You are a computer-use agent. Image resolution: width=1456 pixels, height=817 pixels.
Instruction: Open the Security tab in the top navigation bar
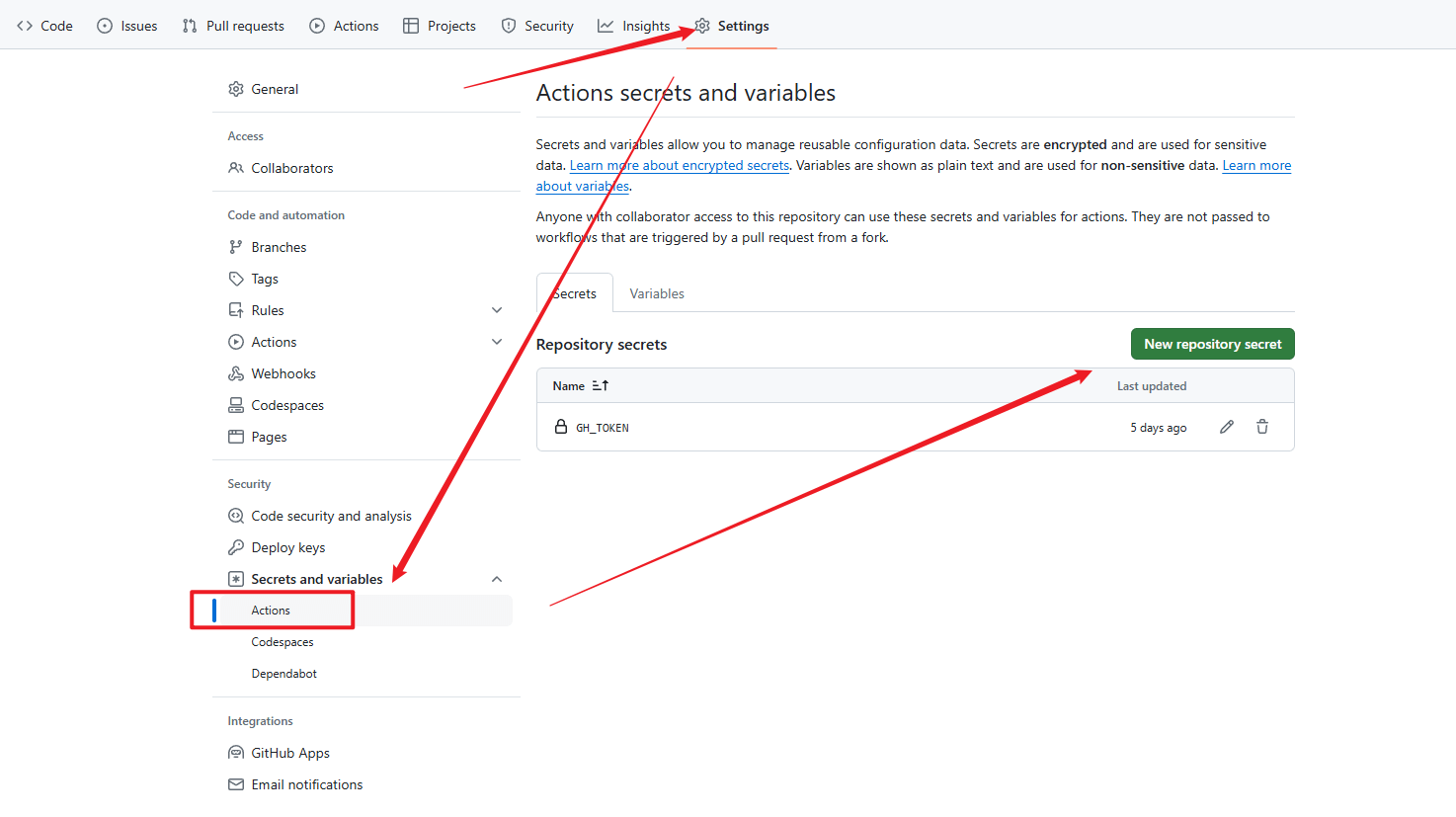(x=537, y=26)
